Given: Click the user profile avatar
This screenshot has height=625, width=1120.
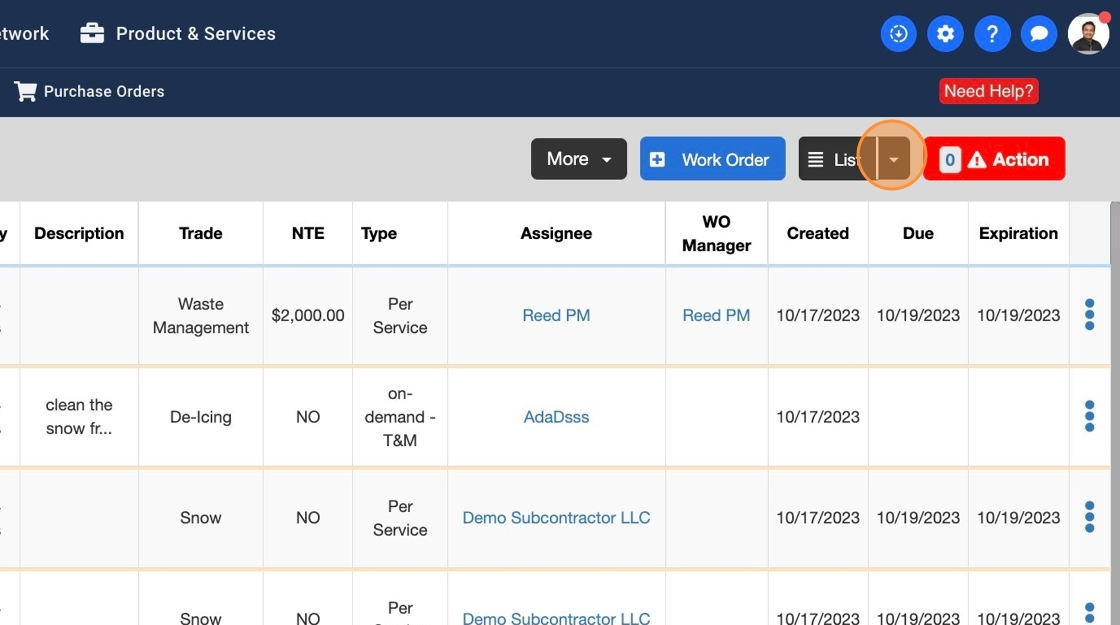Looking at the screenshot, I should [1088, 34].
